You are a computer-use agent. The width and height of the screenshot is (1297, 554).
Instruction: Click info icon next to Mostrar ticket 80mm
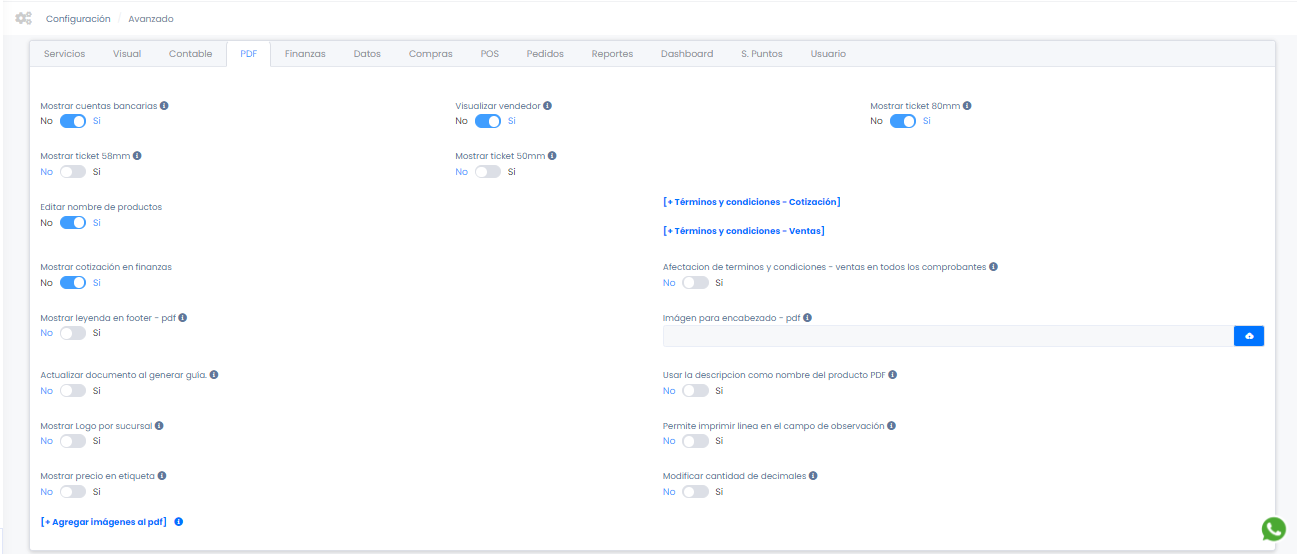click(967, 105)
